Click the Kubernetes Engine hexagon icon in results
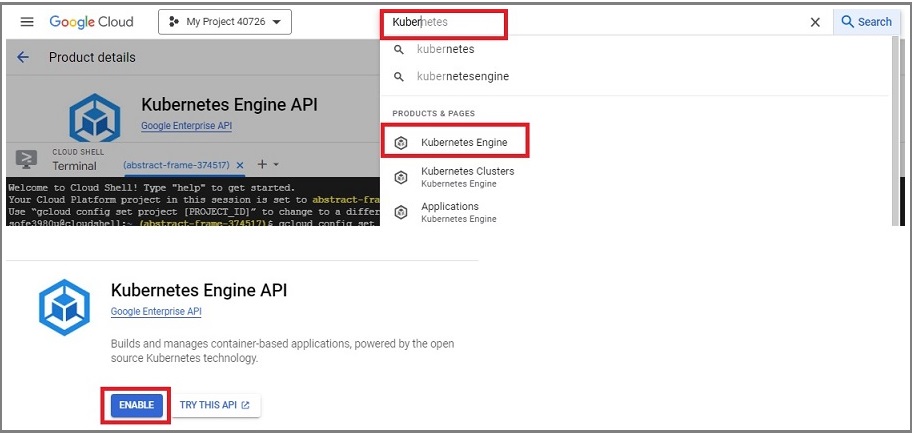912x437 pixels. tap(401, 143)
